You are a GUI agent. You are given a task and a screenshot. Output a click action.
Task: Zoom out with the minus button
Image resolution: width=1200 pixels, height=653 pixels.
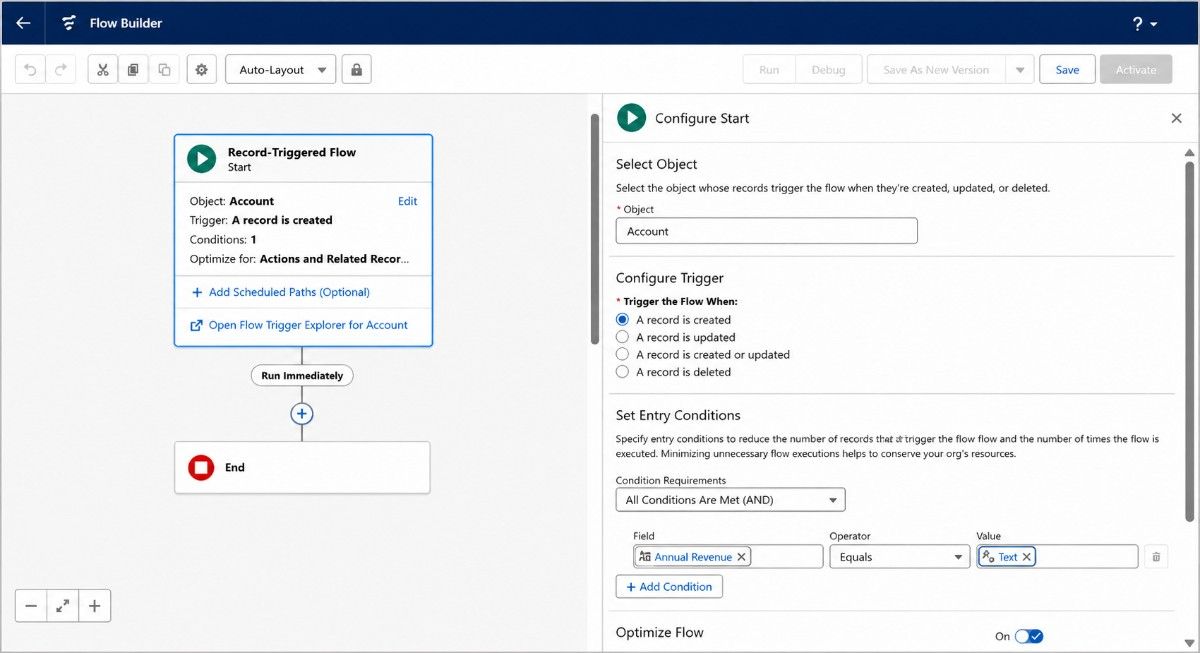pyautogui.click(x=31, y=606)
